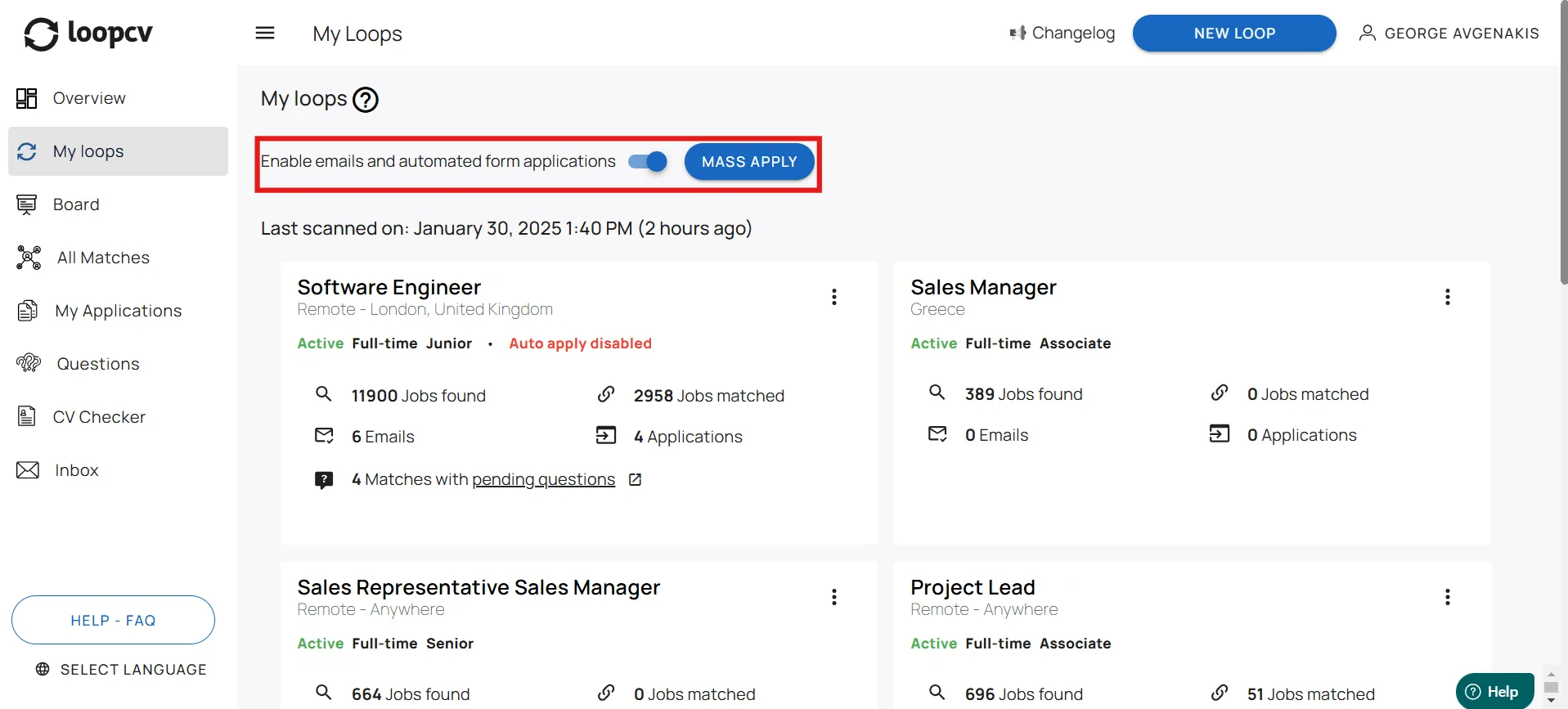Click link icon next to 2958 Jobs matched
This screenshot has width=1568, height=709.
click(x=606, y=394)
